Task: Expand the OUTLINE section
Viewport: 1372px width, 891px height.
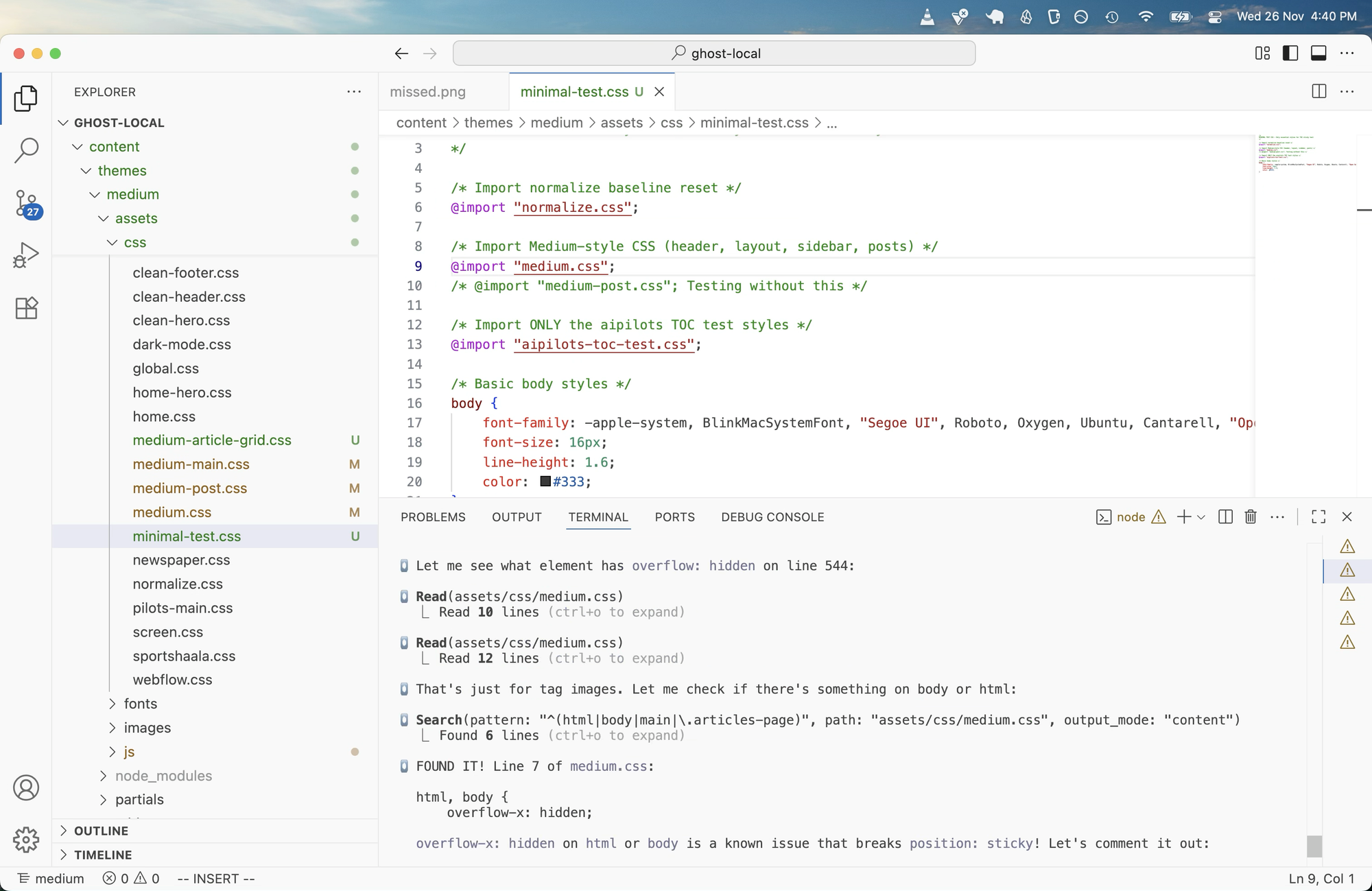Action: click(x=101, y=831)
